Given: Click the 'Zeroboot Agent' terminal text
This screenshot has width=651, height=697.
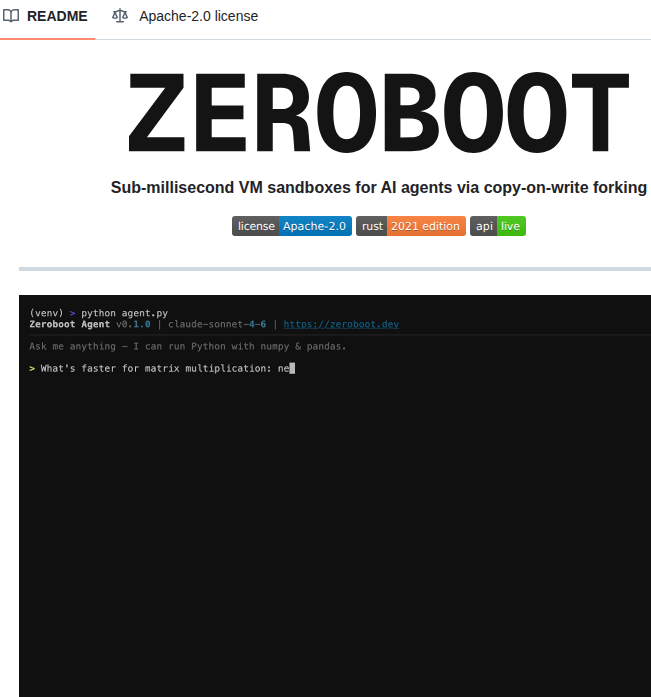Looking at the screenshot, I should click(x=69, y=324).
